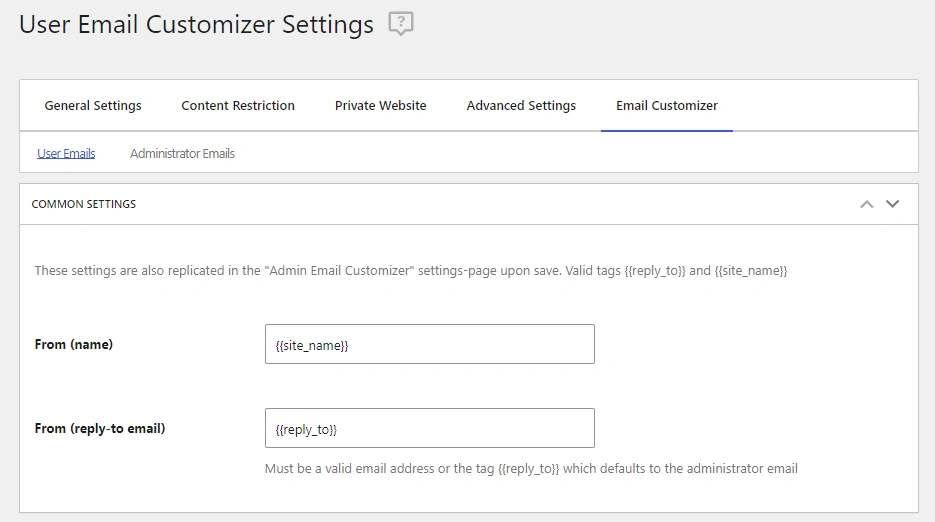Viewport: 935px width, 522px height.
Task: Click the up chevron in Common Settings
Action: pos(867,204)
